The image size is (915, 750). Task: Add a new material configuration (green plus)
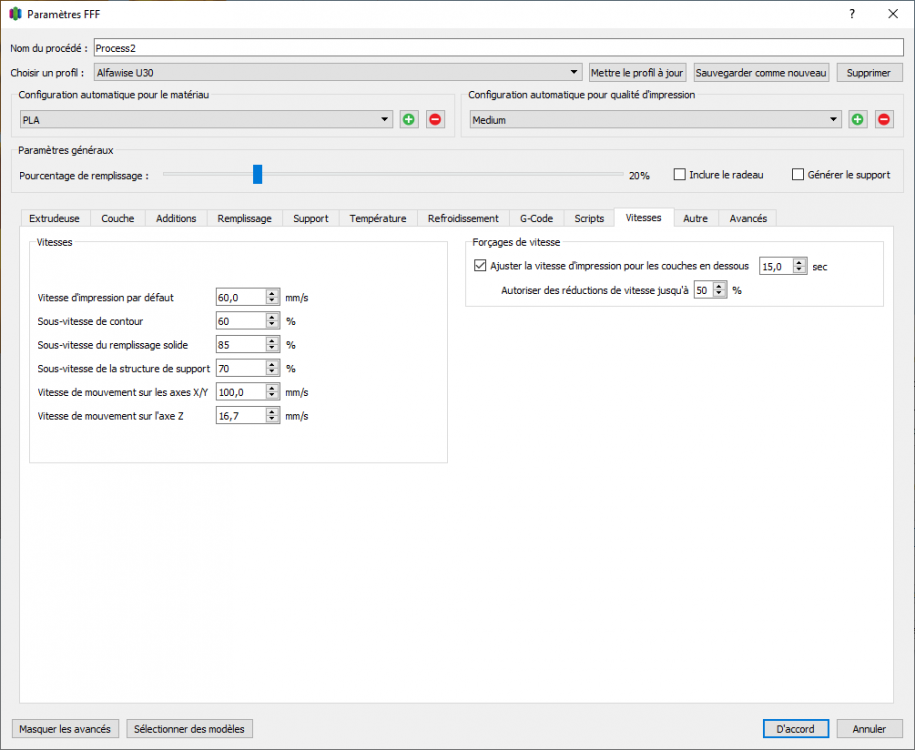[x=408, y=120]
